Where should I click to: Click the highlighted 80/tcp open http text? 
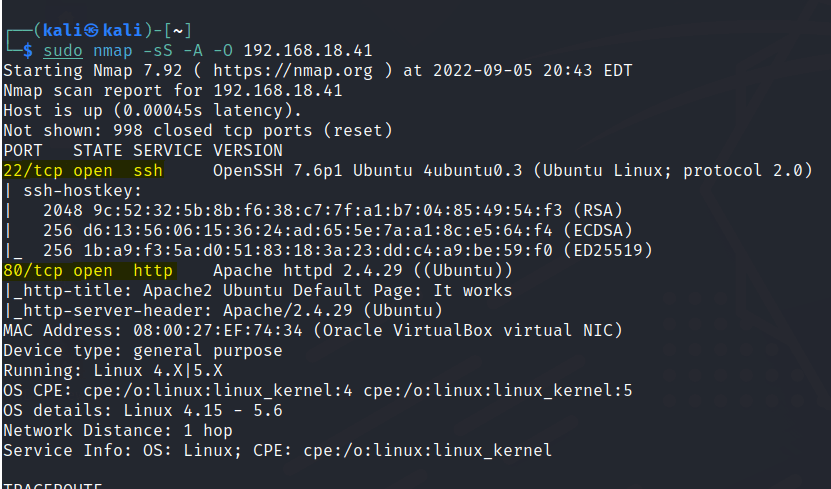pyautogui.click(x=88, y=270)
